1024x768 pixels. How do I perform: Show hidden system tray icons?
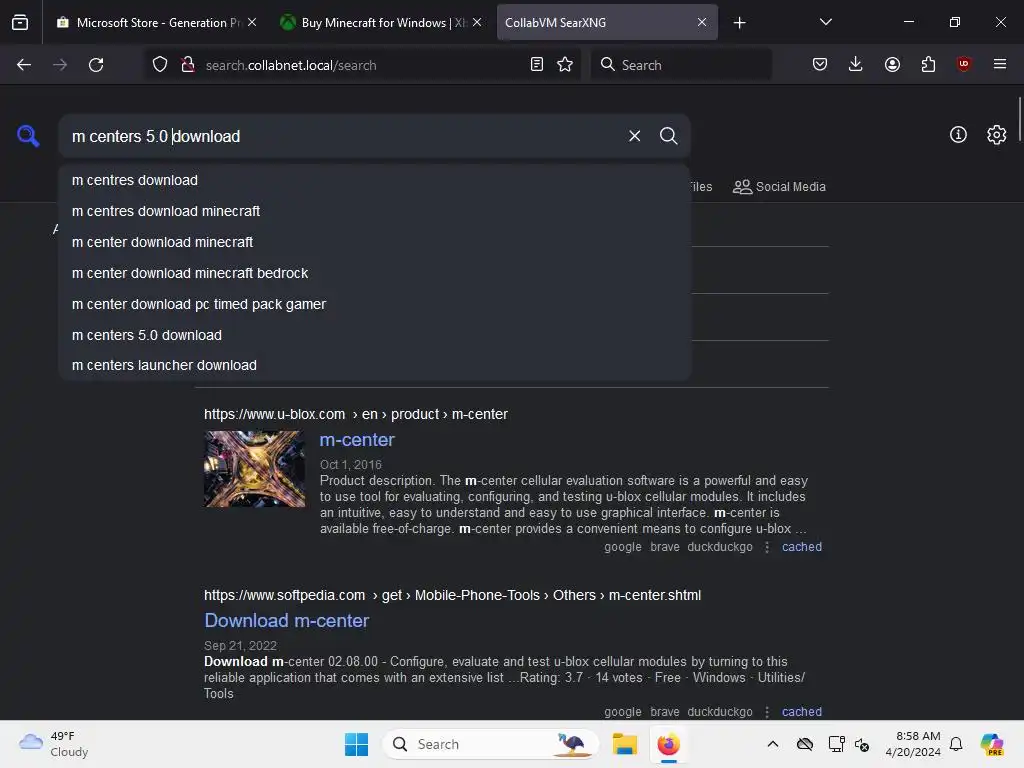(x=773, y=744)
